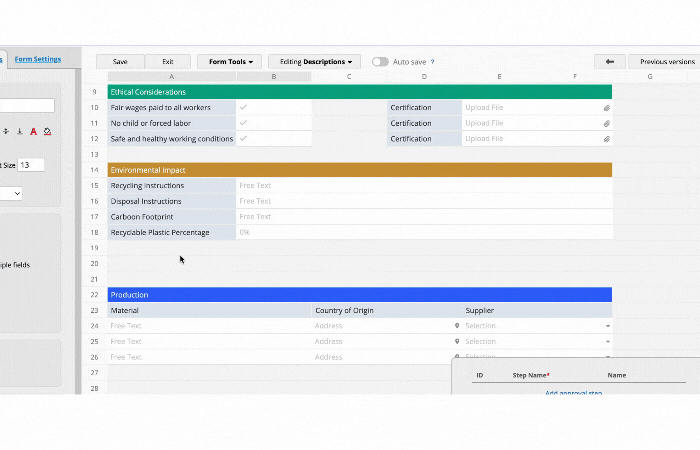Click the Previous versions button
700x450 pixels.
(x=666, y=62)
